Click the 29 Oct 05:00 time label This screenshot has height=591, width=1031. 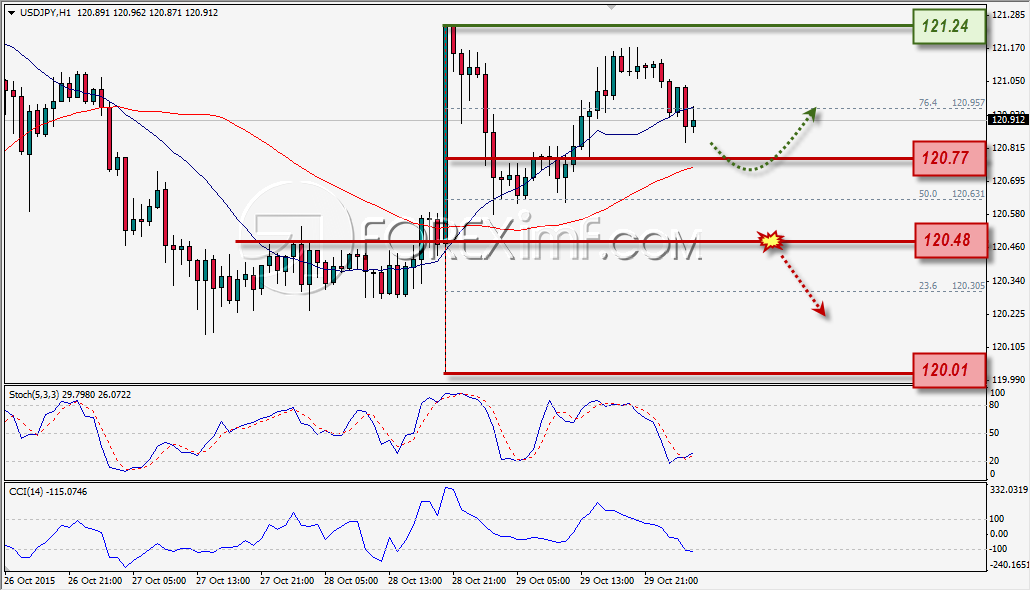[x=542, y=581]
